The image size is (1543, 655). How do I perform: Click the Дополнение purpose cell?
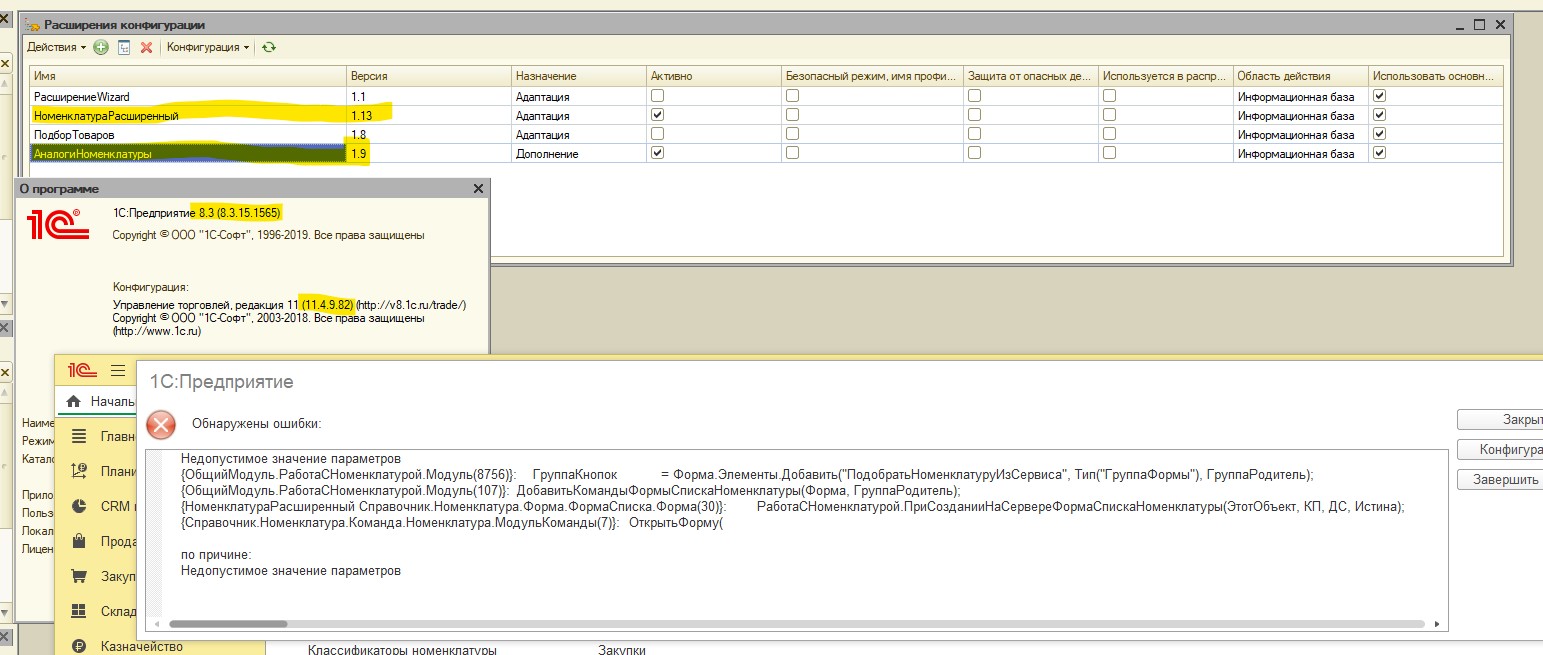578,153
